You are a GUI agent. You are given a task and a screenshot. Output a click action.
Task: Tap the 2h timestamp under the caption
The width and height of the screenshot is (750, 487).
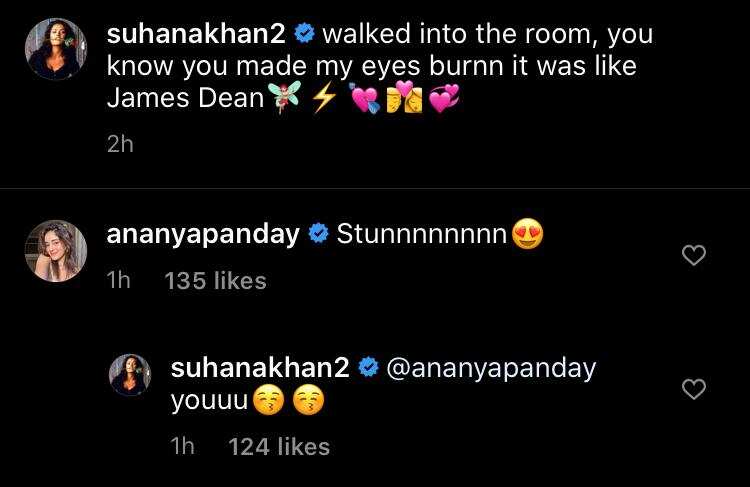pos(120,144)
